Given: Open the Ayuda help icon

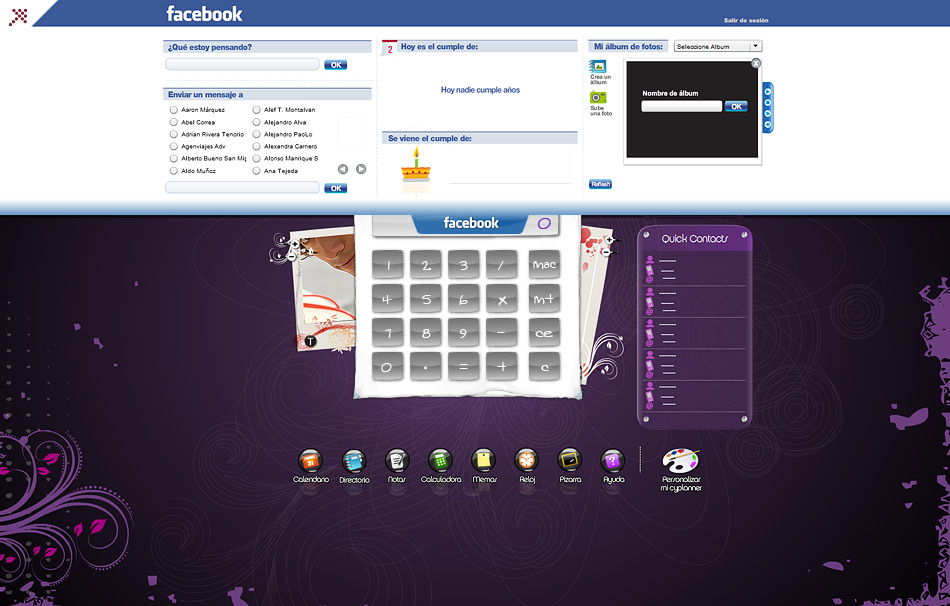Looking at the screenshot, I should 613,461.
